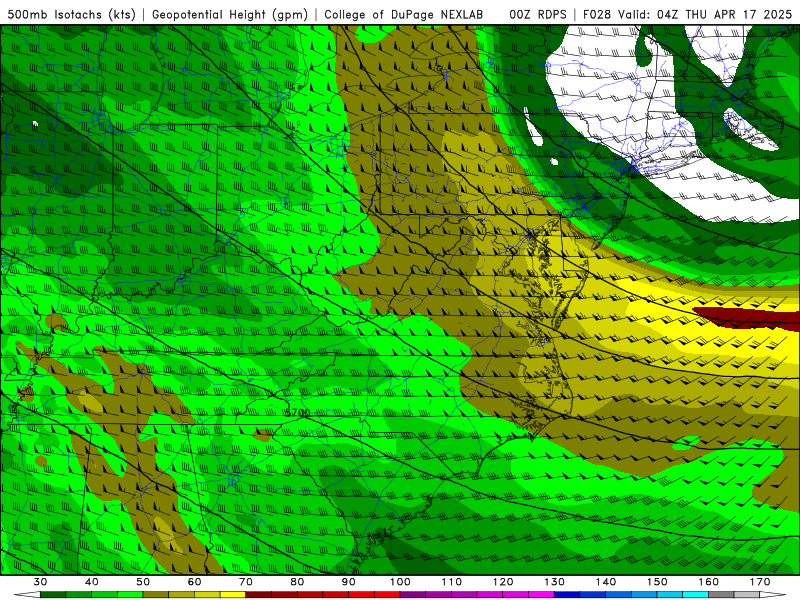This screenshot has width=800, height=600.
Task: Click the 'College of DuPage NEXLAB' label
Action: pos(404,15)
